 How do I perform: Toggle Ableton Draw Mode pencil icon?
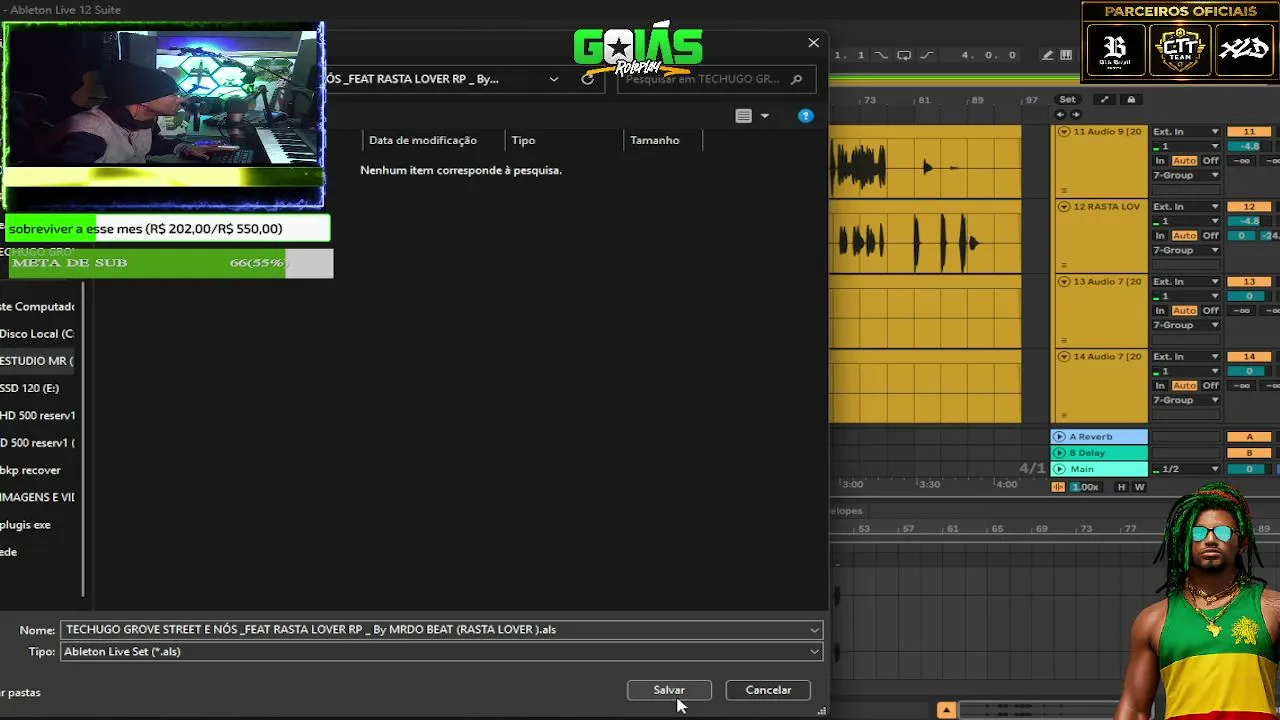tap(1047, 55)
